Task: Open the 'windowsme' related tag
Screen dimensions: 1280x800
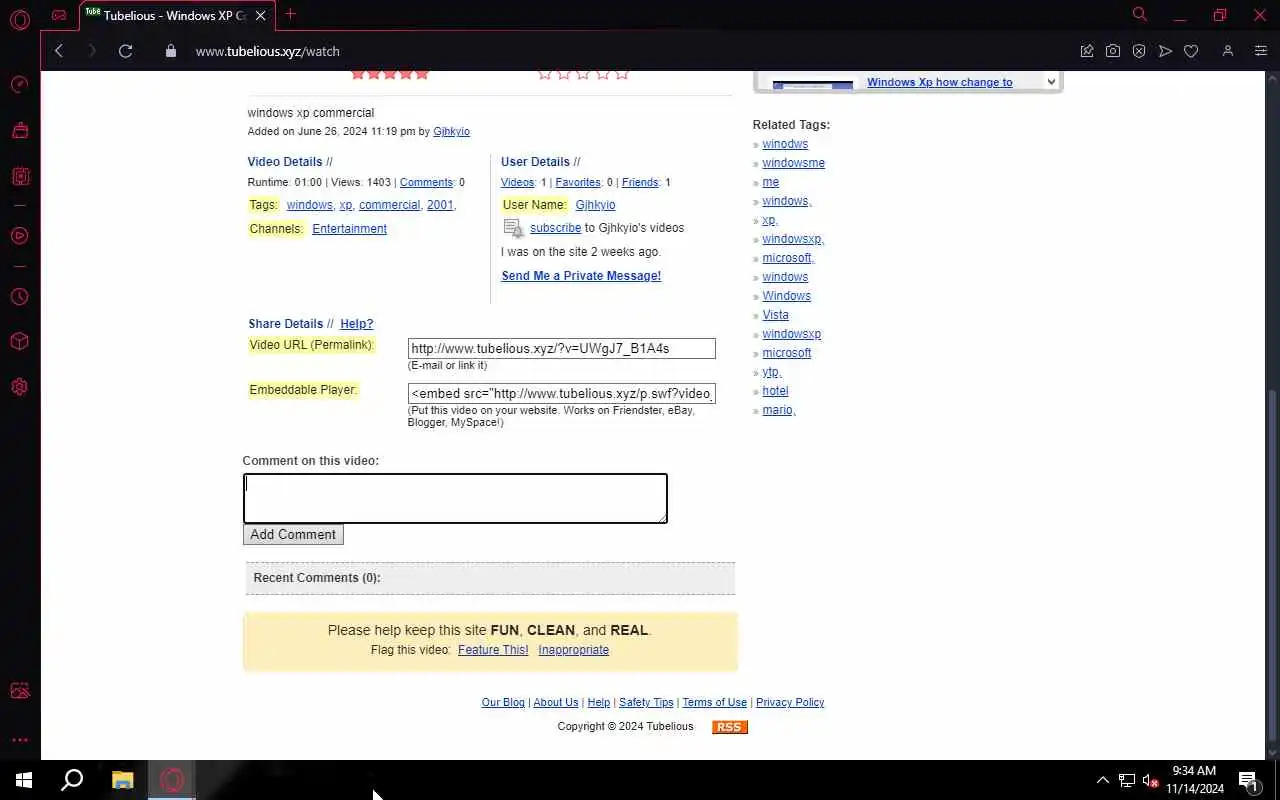Action: click(x=793, y=163)
